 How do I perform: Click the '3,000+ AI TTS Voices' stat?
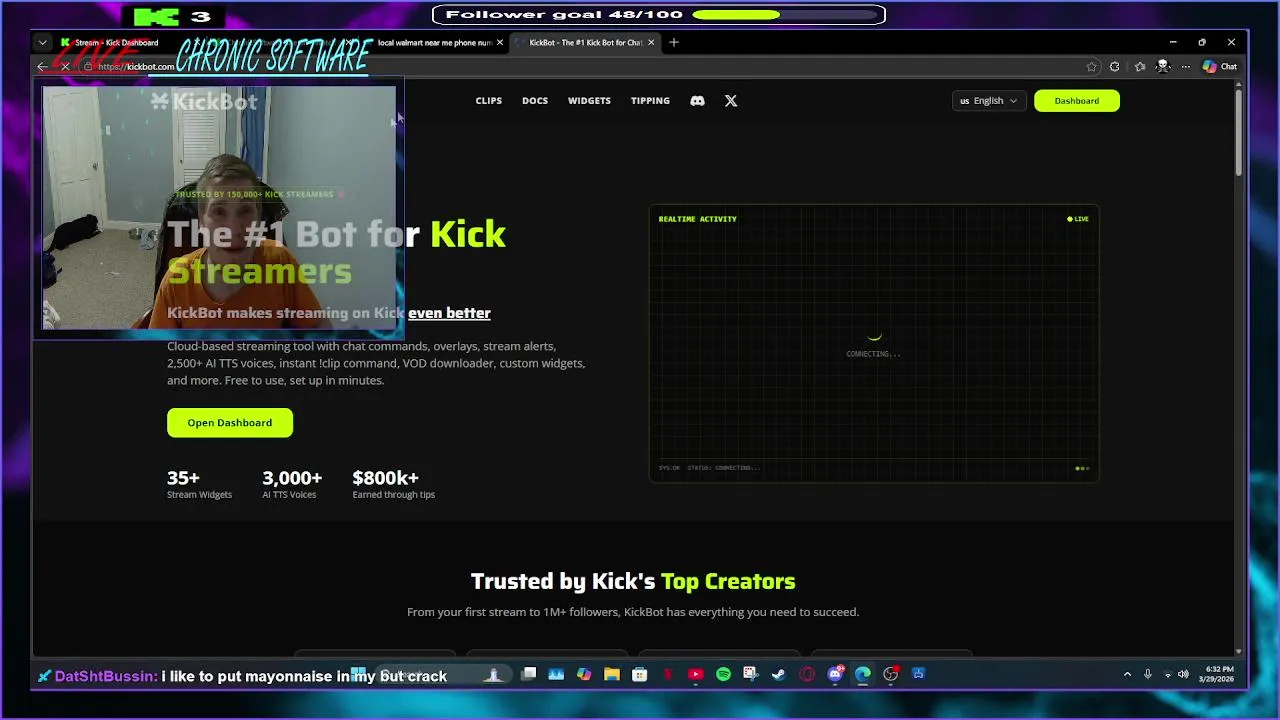tap(292, 484)
